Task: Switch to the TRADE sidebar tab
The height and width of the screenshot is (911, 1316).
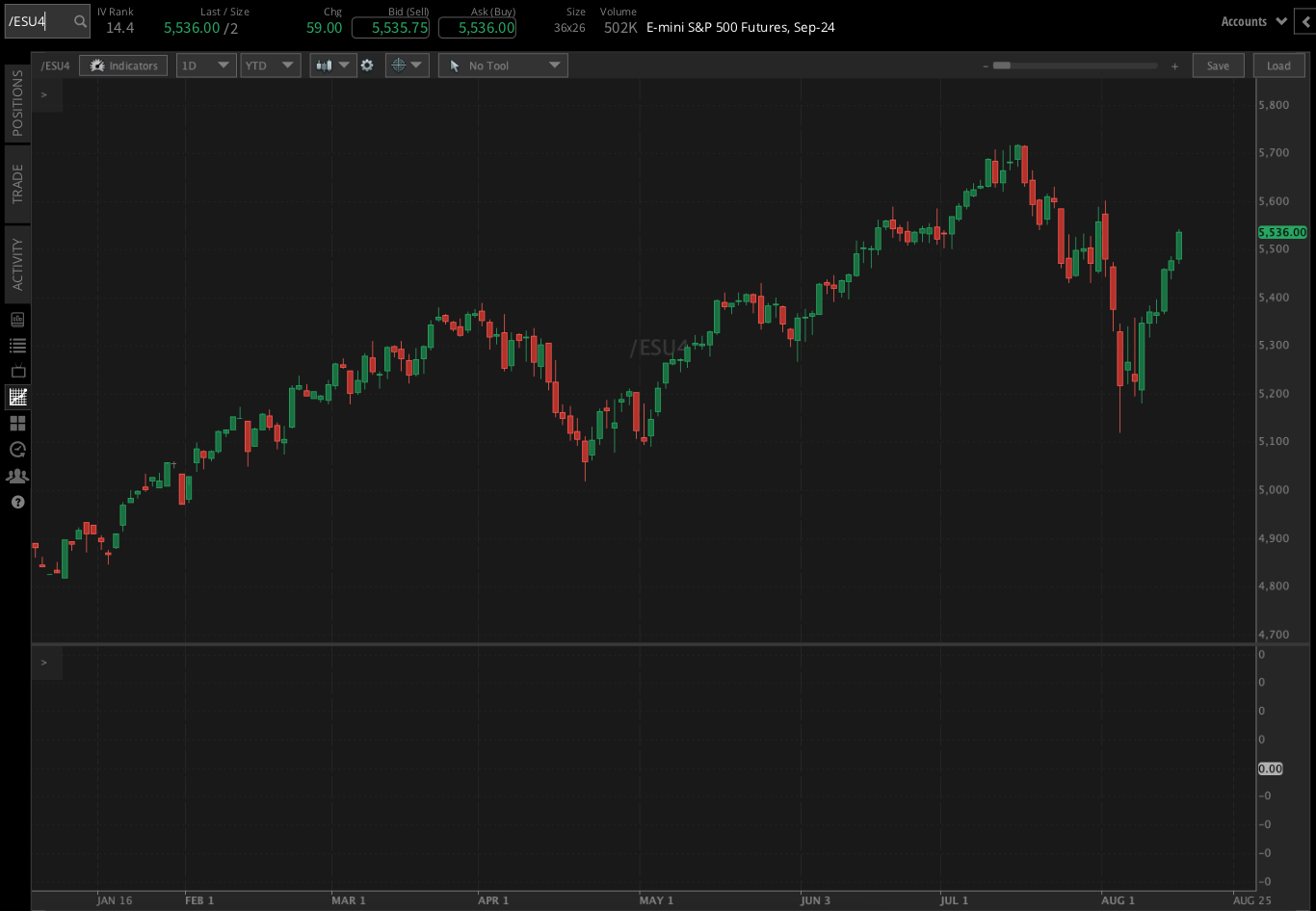Action: (15, 183)
